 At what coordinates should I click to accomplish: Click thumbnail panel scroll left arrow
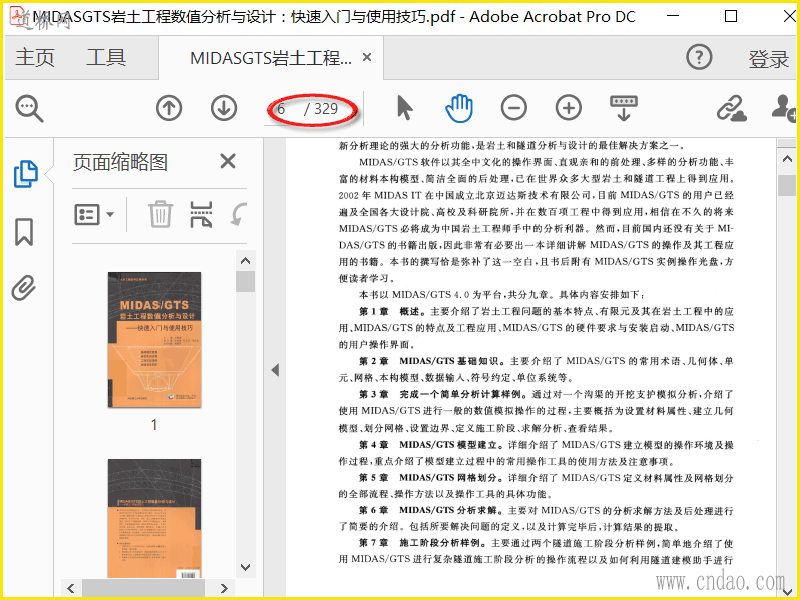[x=71, y=588]
